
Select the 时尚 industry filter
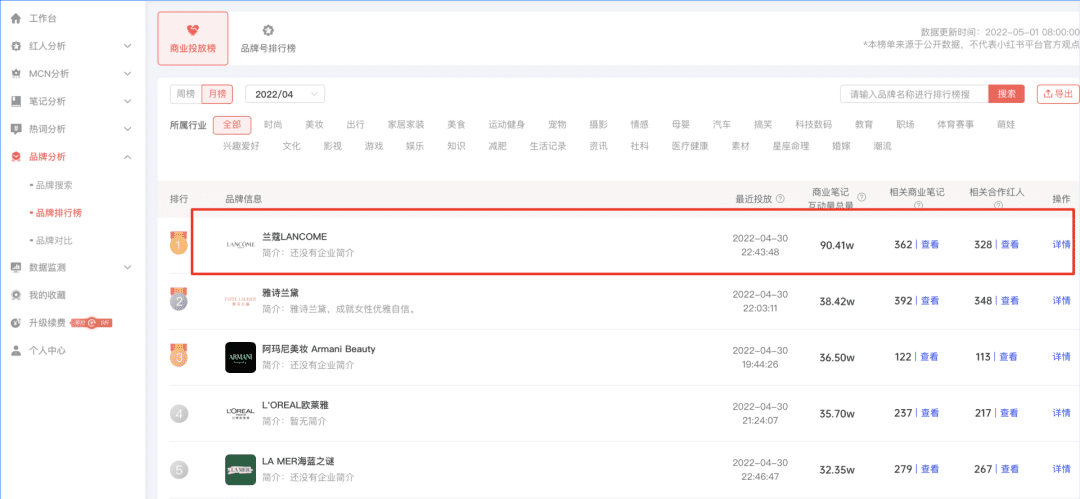pyautogui.click(x=273, y=125)
